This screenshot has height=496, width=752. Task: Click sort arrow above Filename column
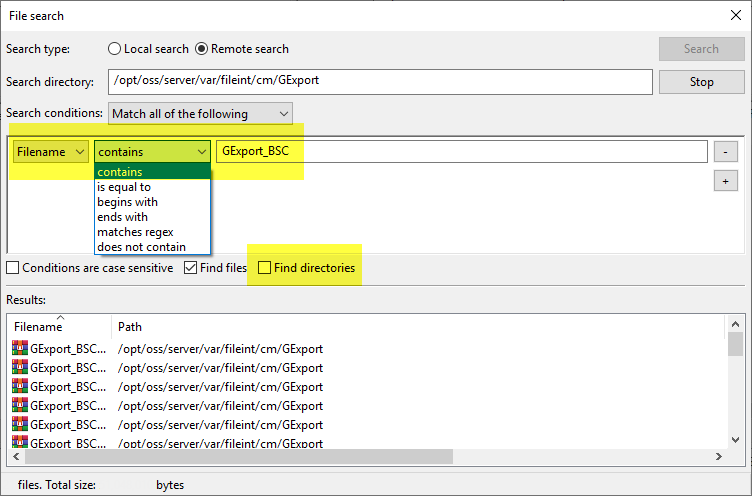(x=60, y=317)
